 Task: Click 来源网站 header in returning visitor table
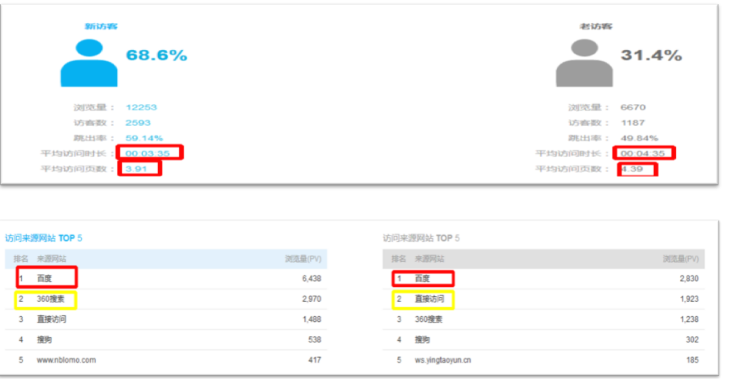coord(429,259)
